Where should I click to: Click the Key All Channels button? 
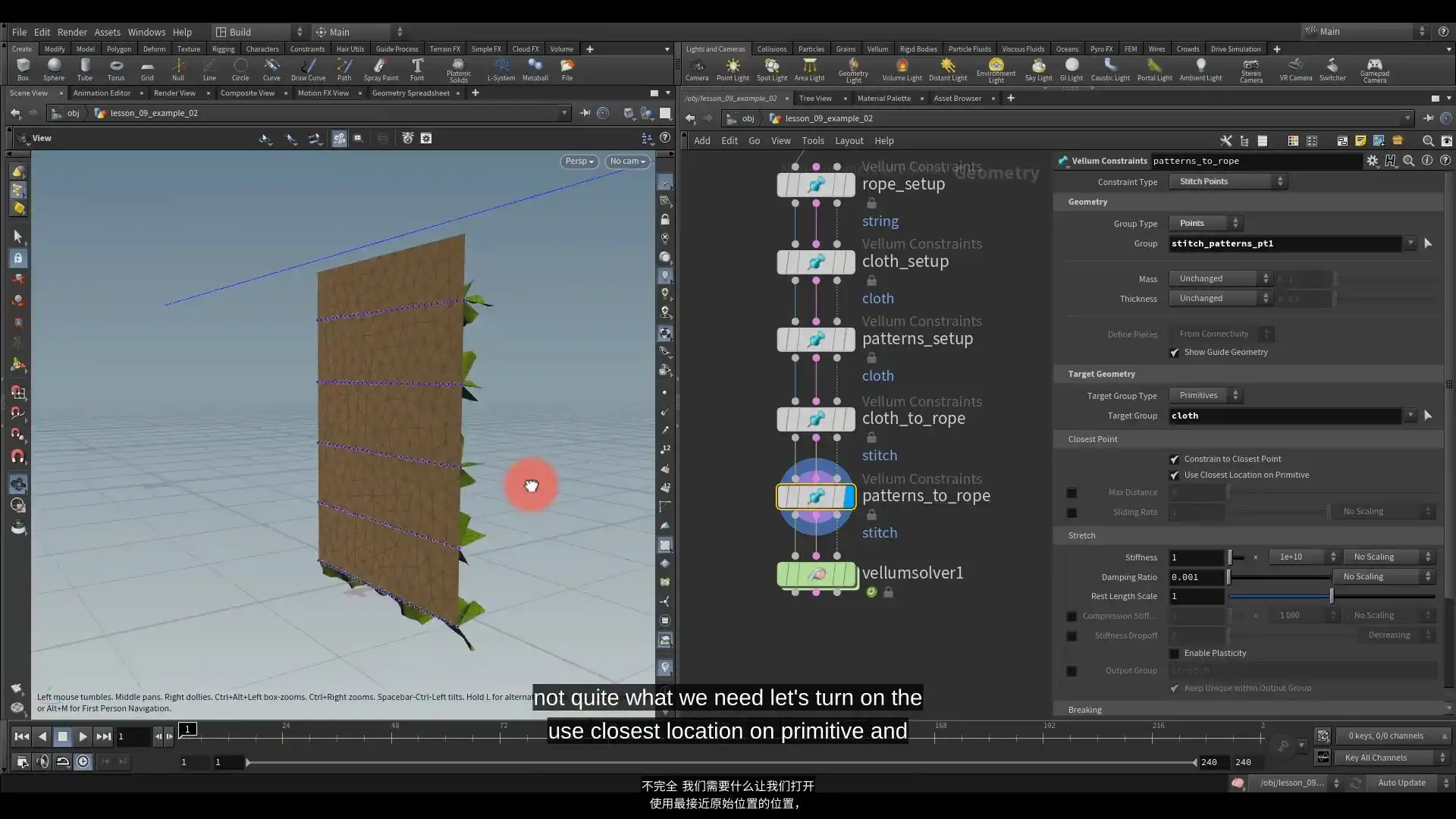coord(1375,758)
